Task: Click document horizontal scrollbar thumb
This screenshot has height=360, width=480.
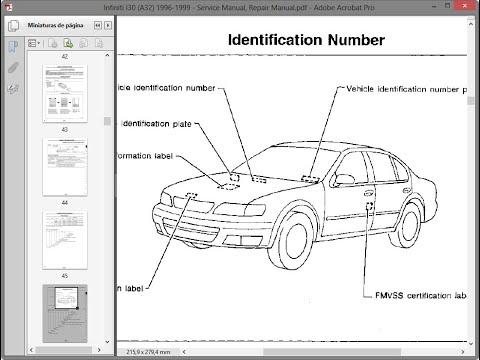Action: coord(332,352)
